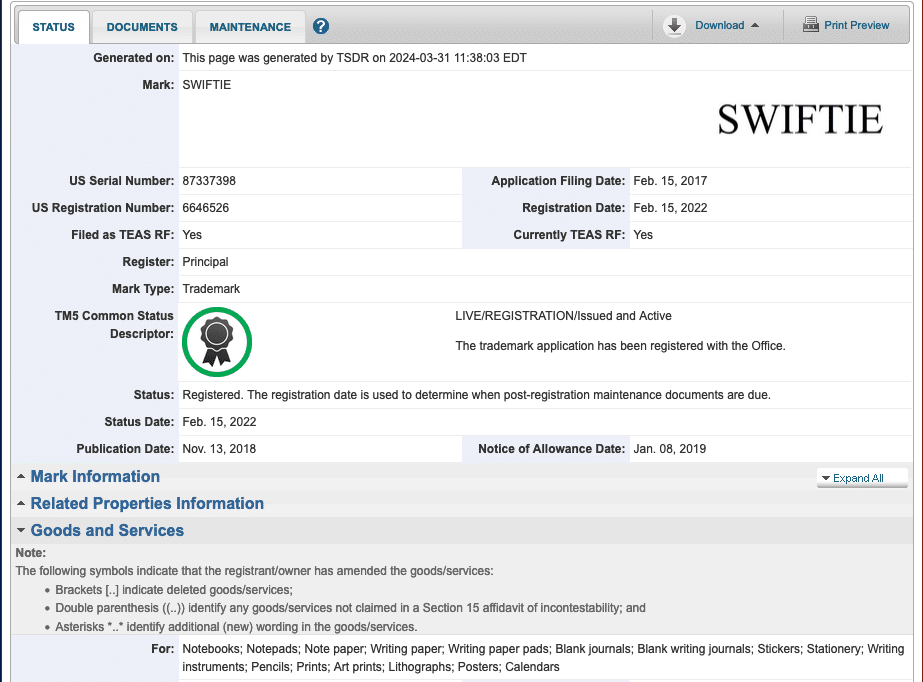Click the Register value Principal
Image resolution: width=923 pixels, height=682 pixels.
coord(205,262)
